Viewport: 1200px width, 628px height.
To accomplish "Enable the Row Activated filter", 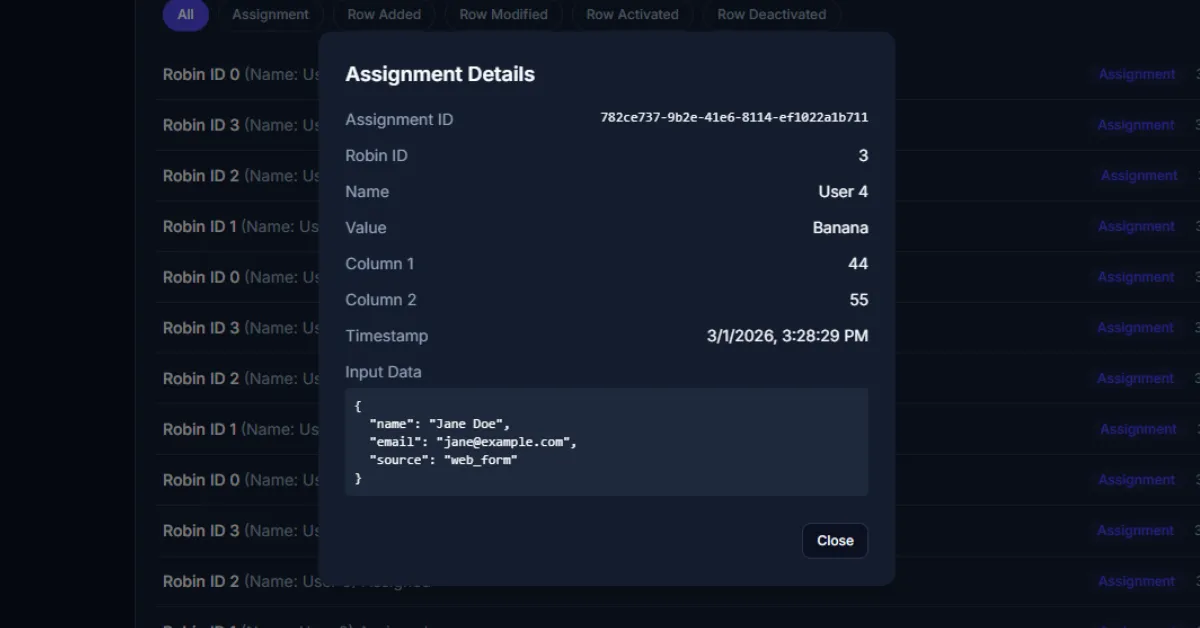I will (632, 14).
